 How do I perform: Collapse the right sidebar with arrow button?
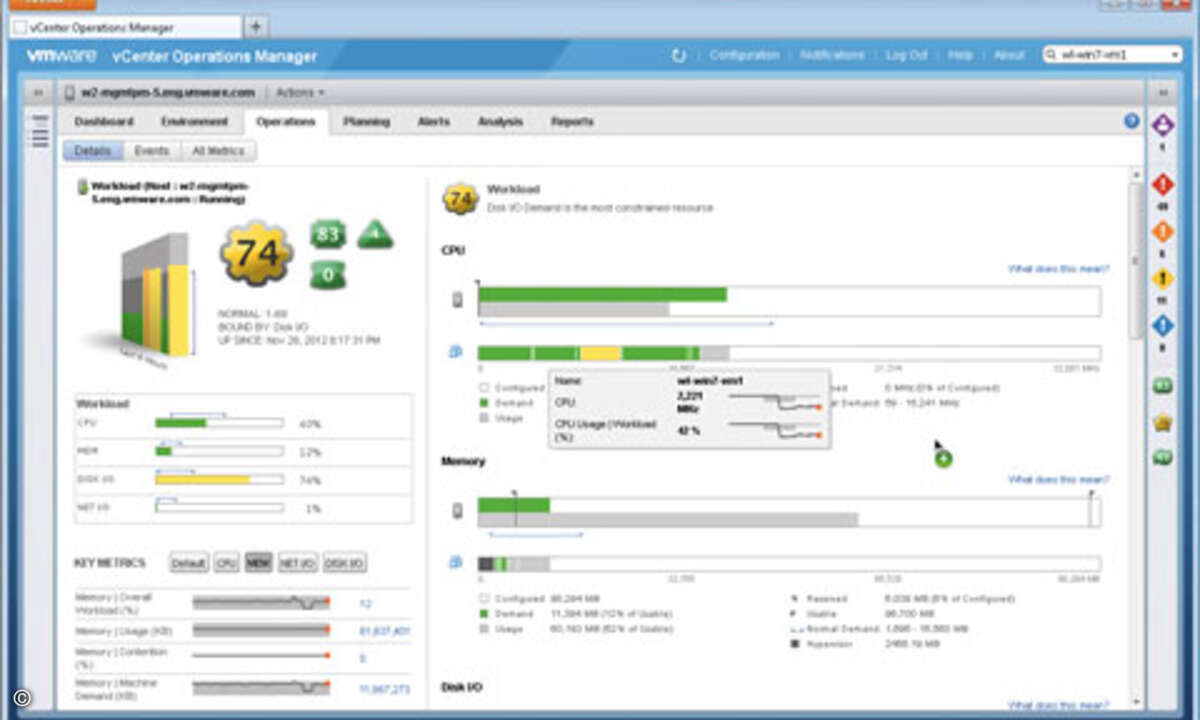(1161, 93)
